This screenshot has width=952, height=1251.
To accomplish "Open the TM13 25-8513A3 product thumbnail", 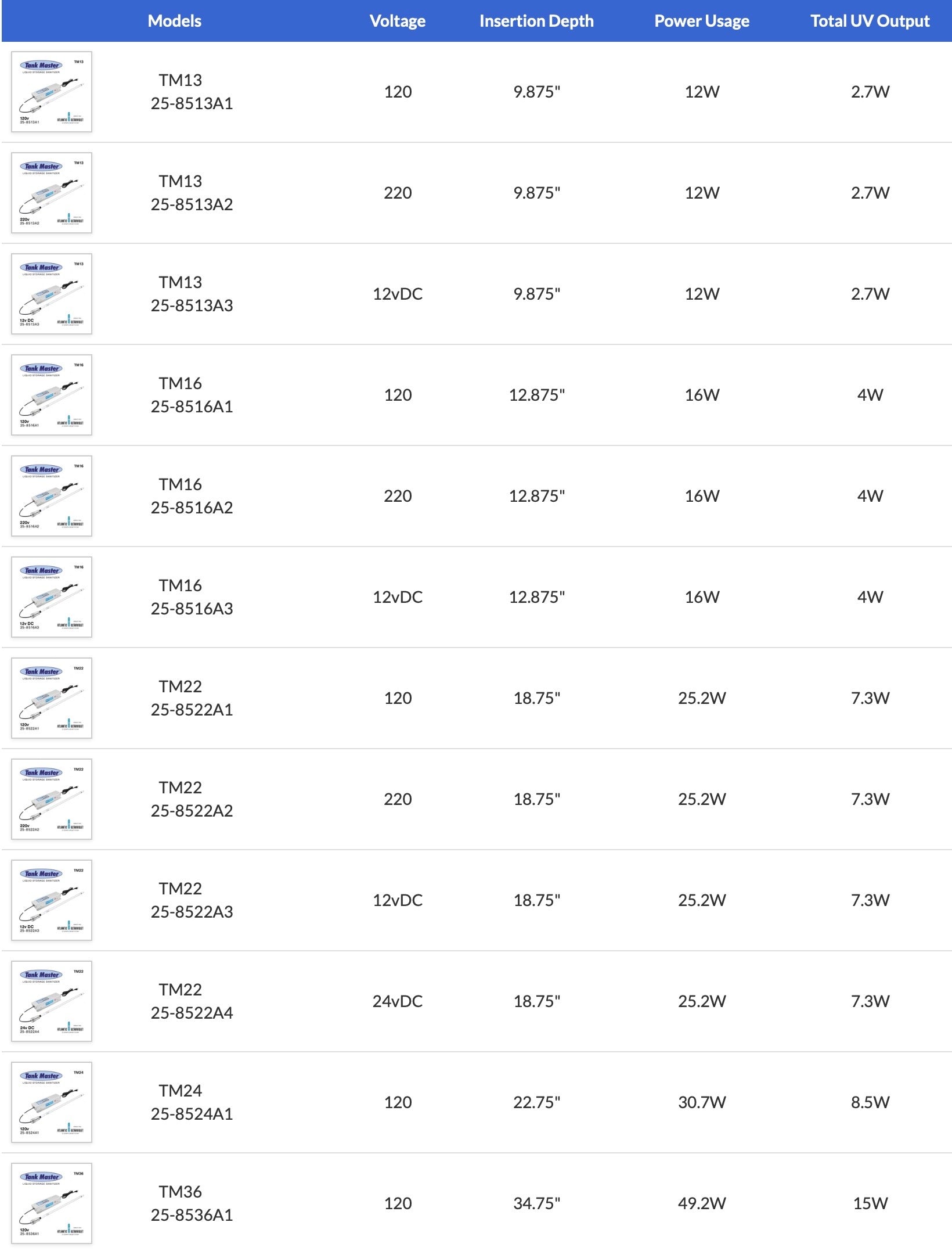I will click(52, 294).
